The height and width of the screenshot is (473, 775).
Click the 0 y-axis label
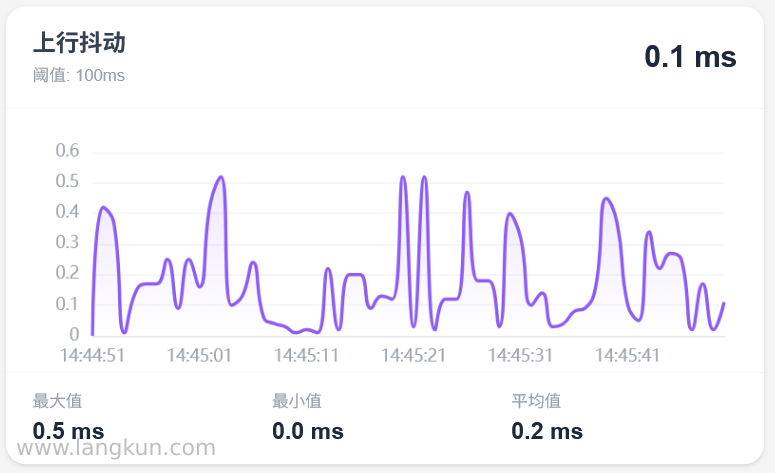[74, 335]
